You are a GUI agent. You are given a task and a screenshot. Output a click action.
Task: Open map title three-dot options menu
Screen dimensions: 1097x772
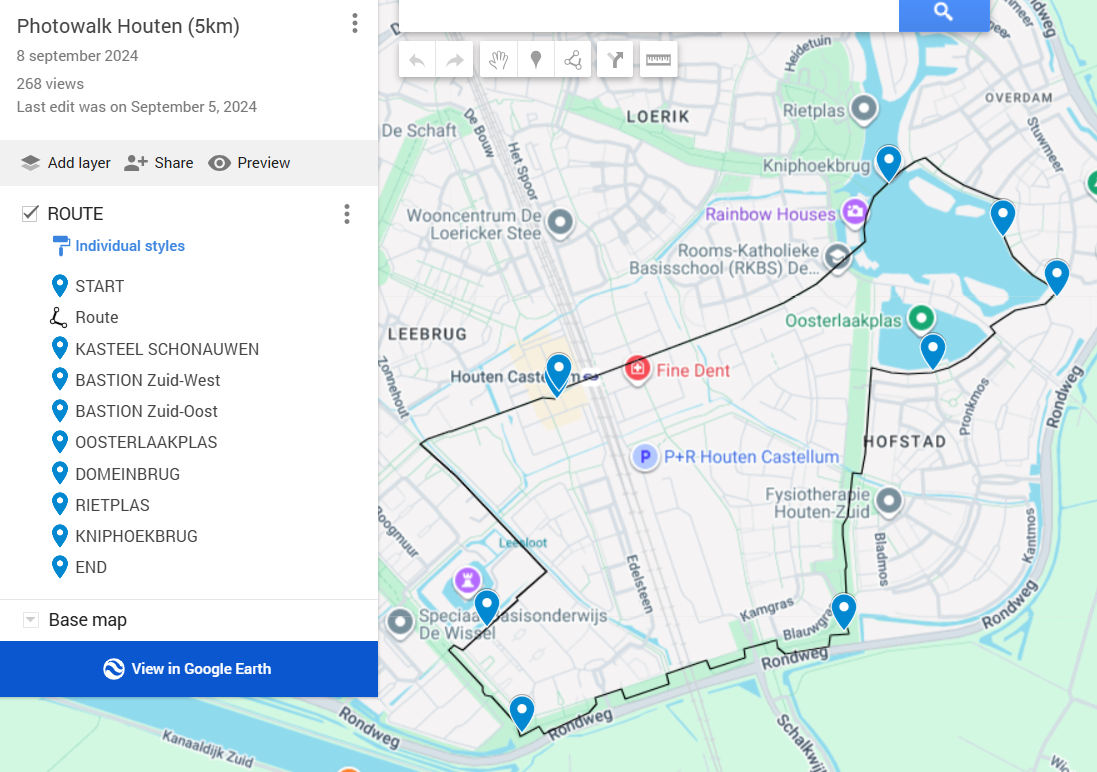pos(355,23)
